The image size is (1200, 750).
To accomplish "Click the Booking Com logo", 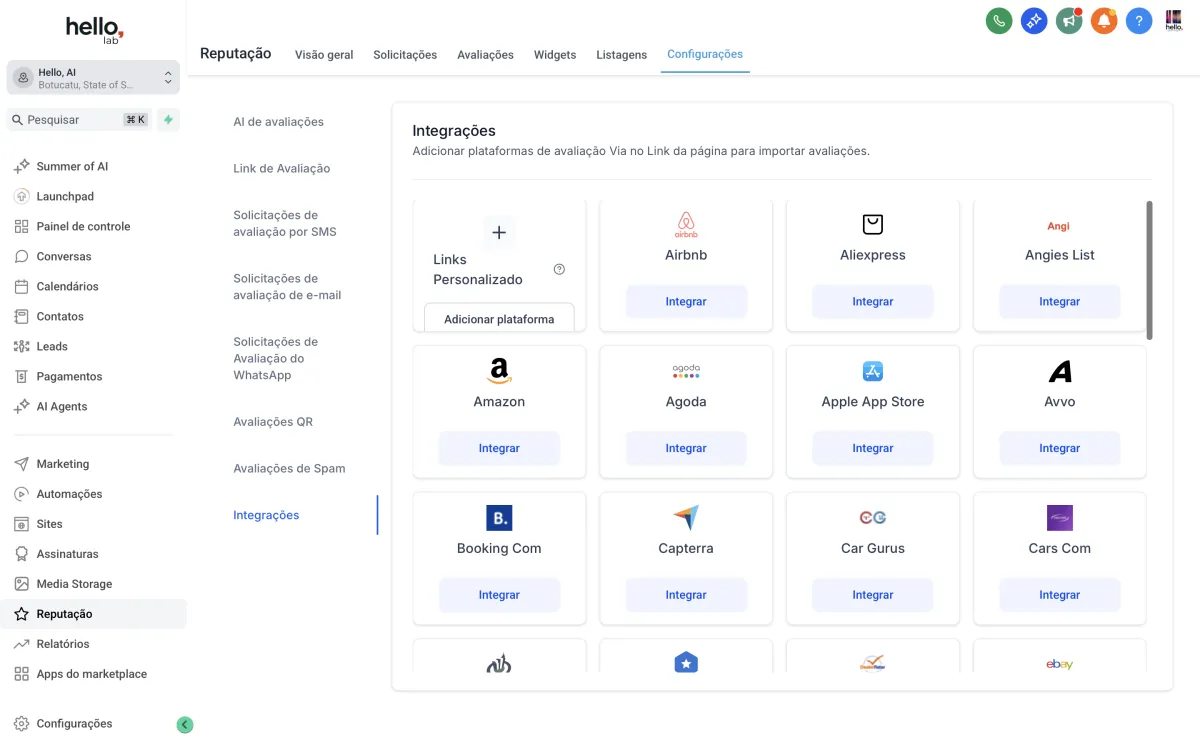I will click(499, 518).
